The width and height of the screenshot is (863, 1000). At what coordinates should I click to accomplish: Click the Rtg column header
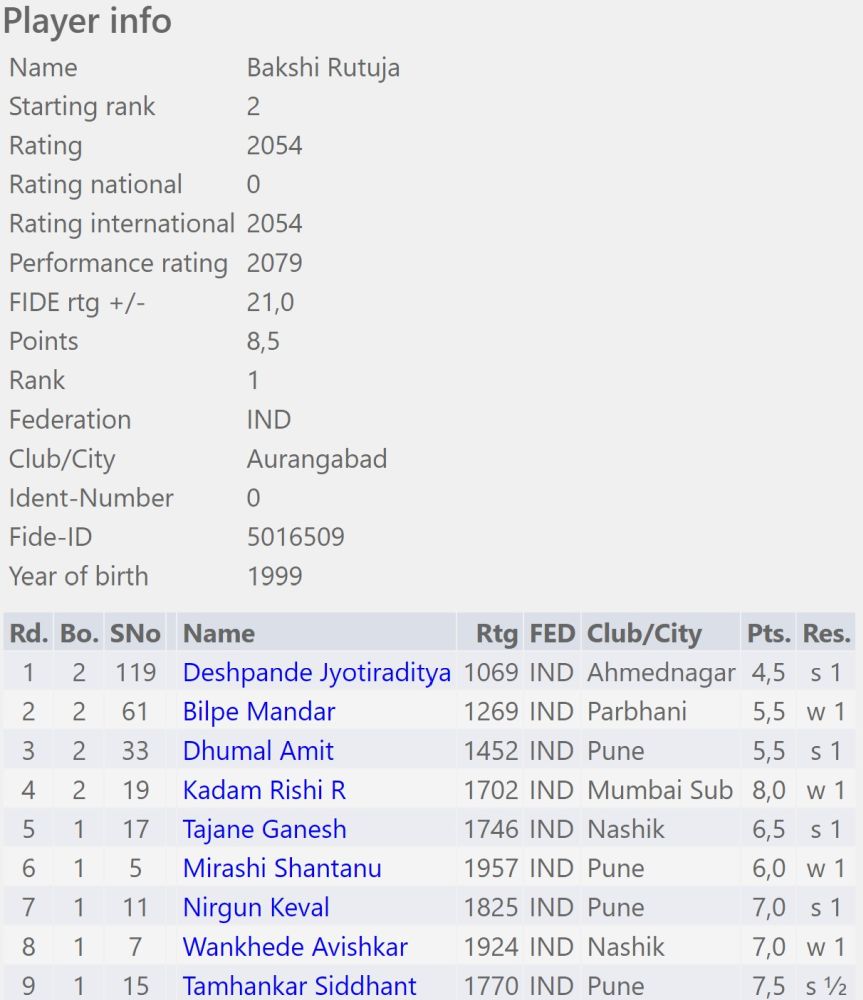pos(497,634)
